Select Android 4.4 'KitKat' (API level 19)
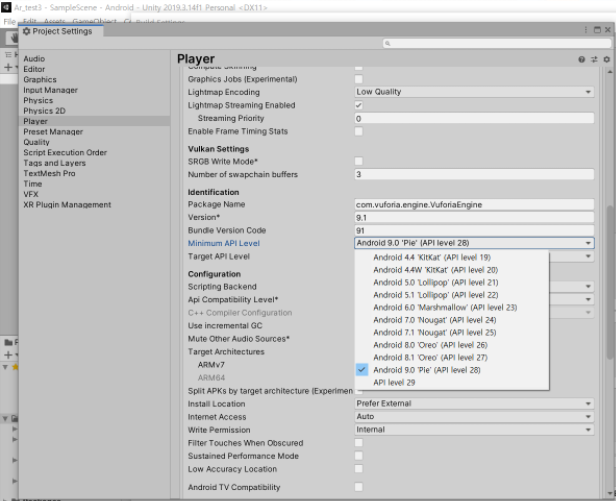 point(452,257)
